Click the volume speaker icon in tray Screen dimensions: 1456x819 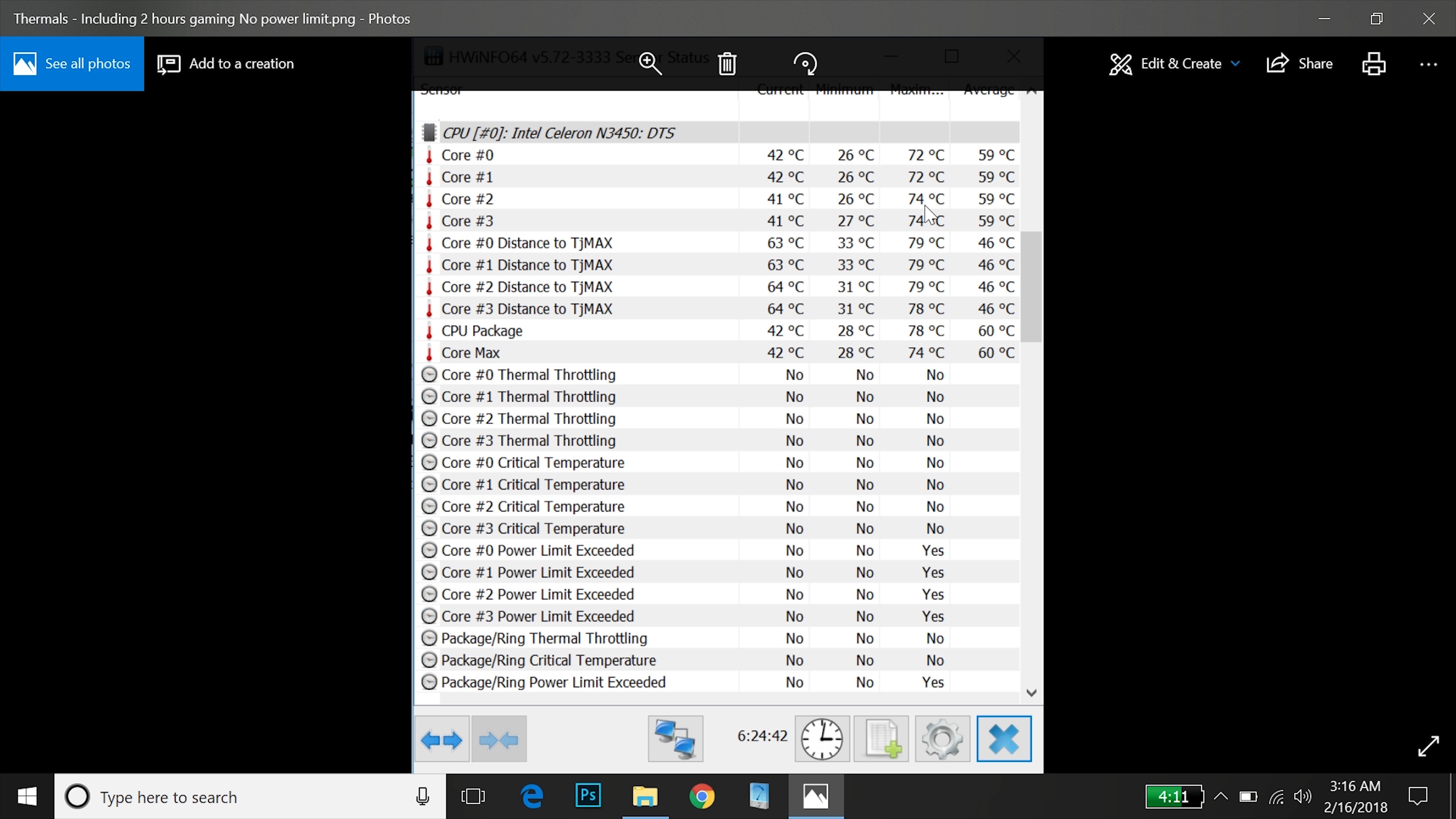1302,796
